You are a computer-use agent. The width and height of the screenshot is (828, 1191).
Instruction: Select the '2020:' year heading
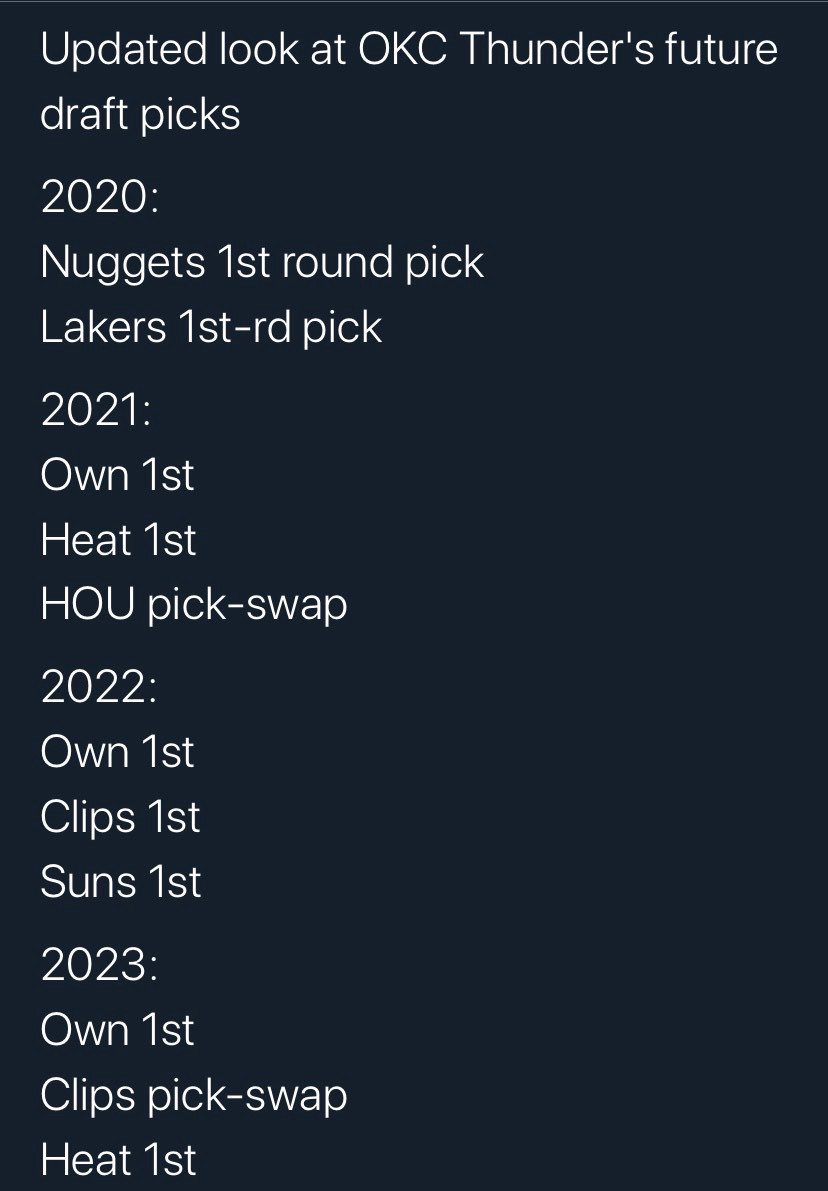click(x=100, y=196)
